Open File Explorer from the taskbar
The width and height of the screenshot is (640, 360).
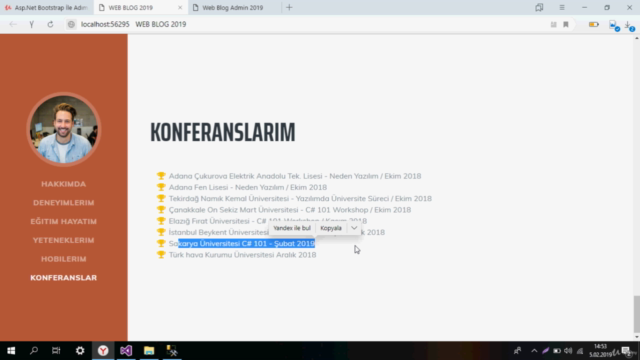point(149,351)
